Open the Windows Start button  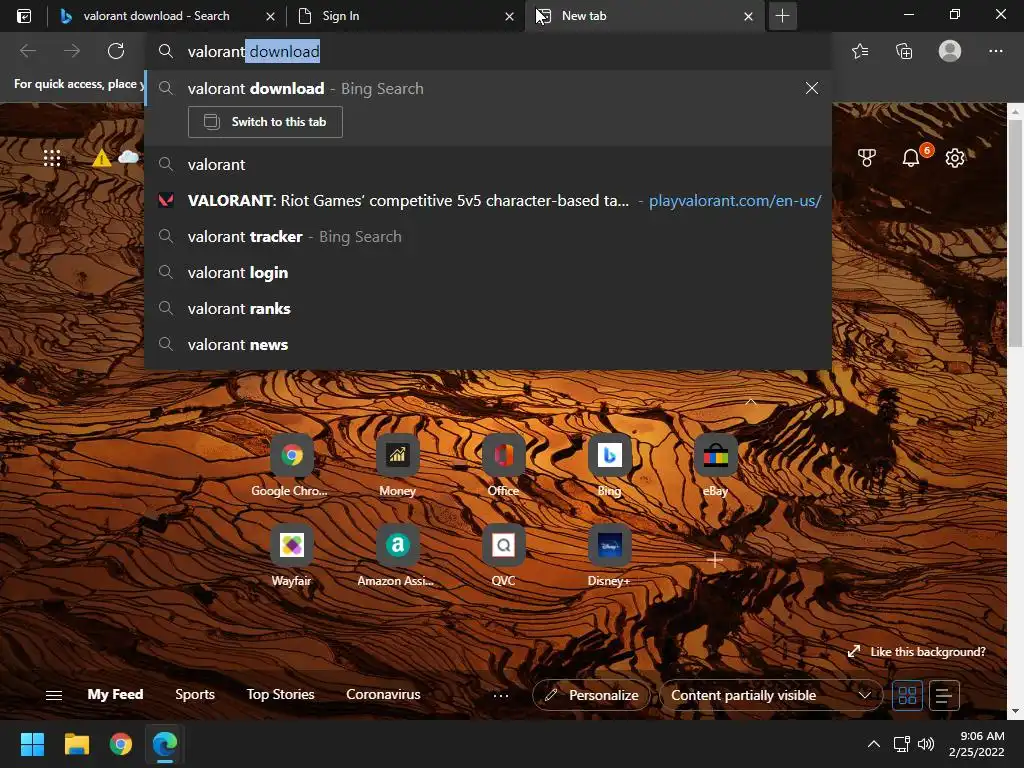(32, 744)
